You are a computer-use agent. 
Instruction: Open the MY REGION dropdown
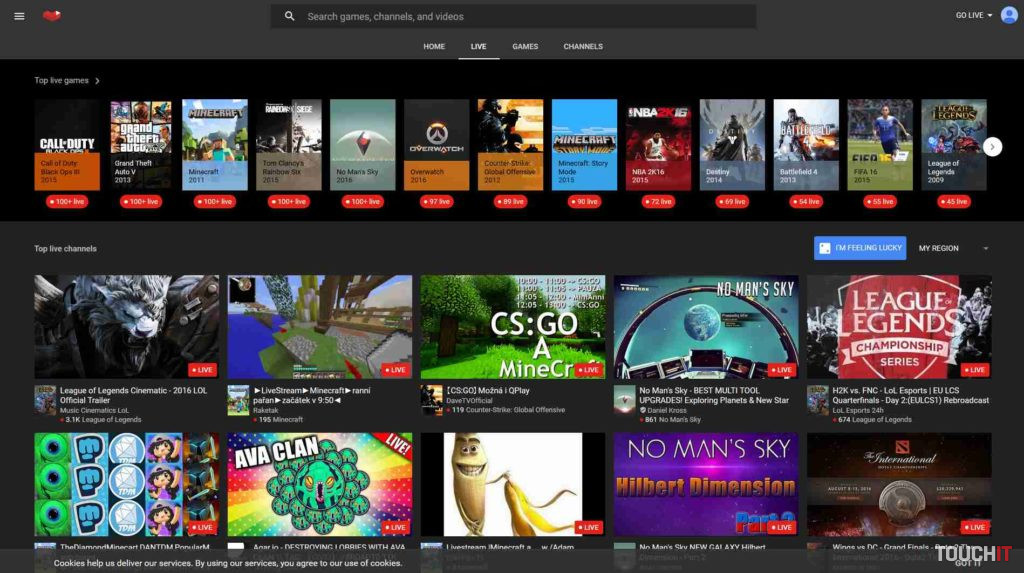(953, 248)
